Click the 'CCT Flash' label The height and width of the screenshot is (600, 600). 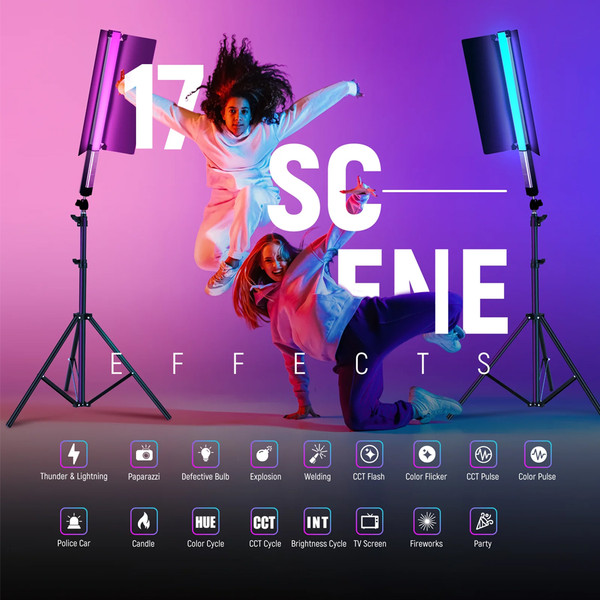pos(368,477)
